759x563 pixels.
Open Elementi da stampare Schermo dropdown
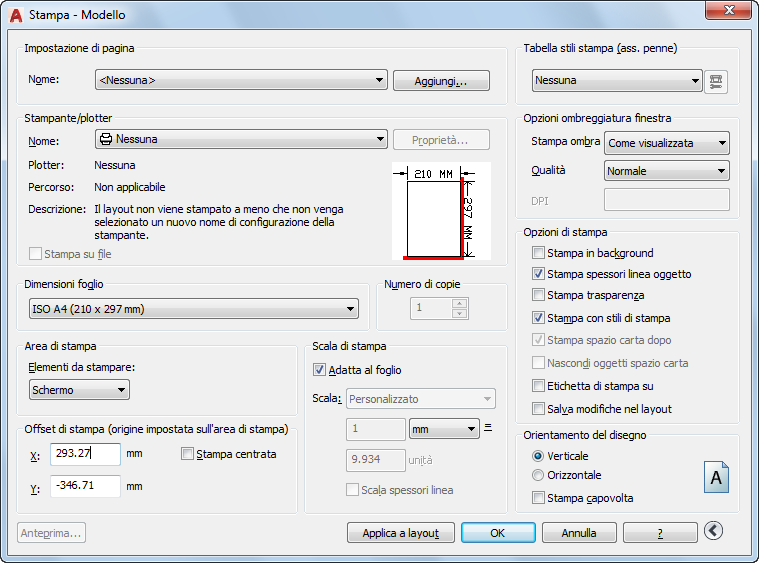[x=79, y=390]
